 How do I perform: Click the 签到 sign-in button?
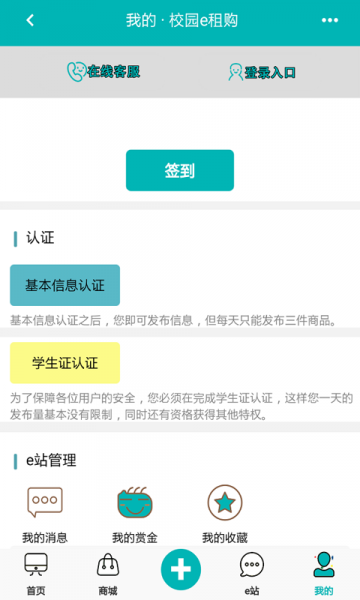pos(180,170)
